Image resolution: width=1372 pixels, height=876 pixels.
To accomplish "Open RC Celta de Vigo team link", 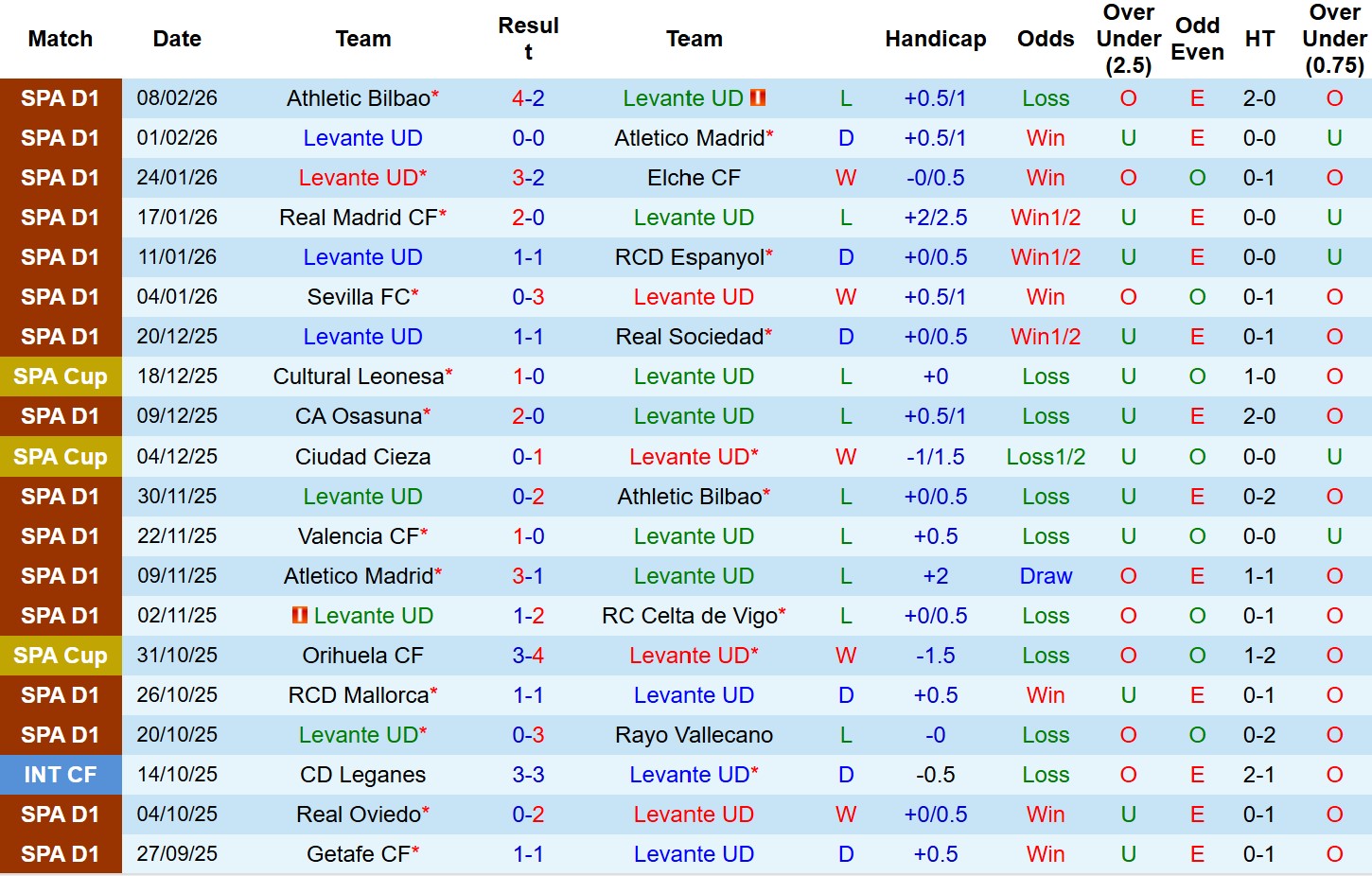I will pos(690,616).
